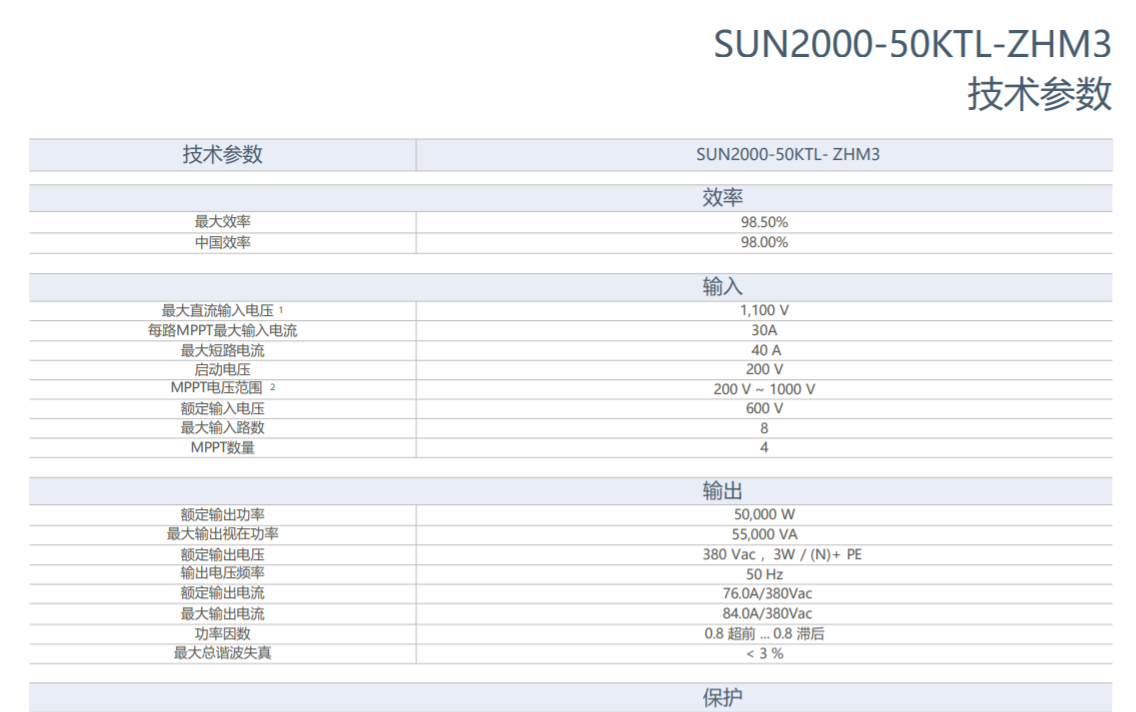This screenshot has height=712, width=1136.
Task: Click the "0.8 超前 ... 0.8 滞后" value
Action: click(764, 634)
